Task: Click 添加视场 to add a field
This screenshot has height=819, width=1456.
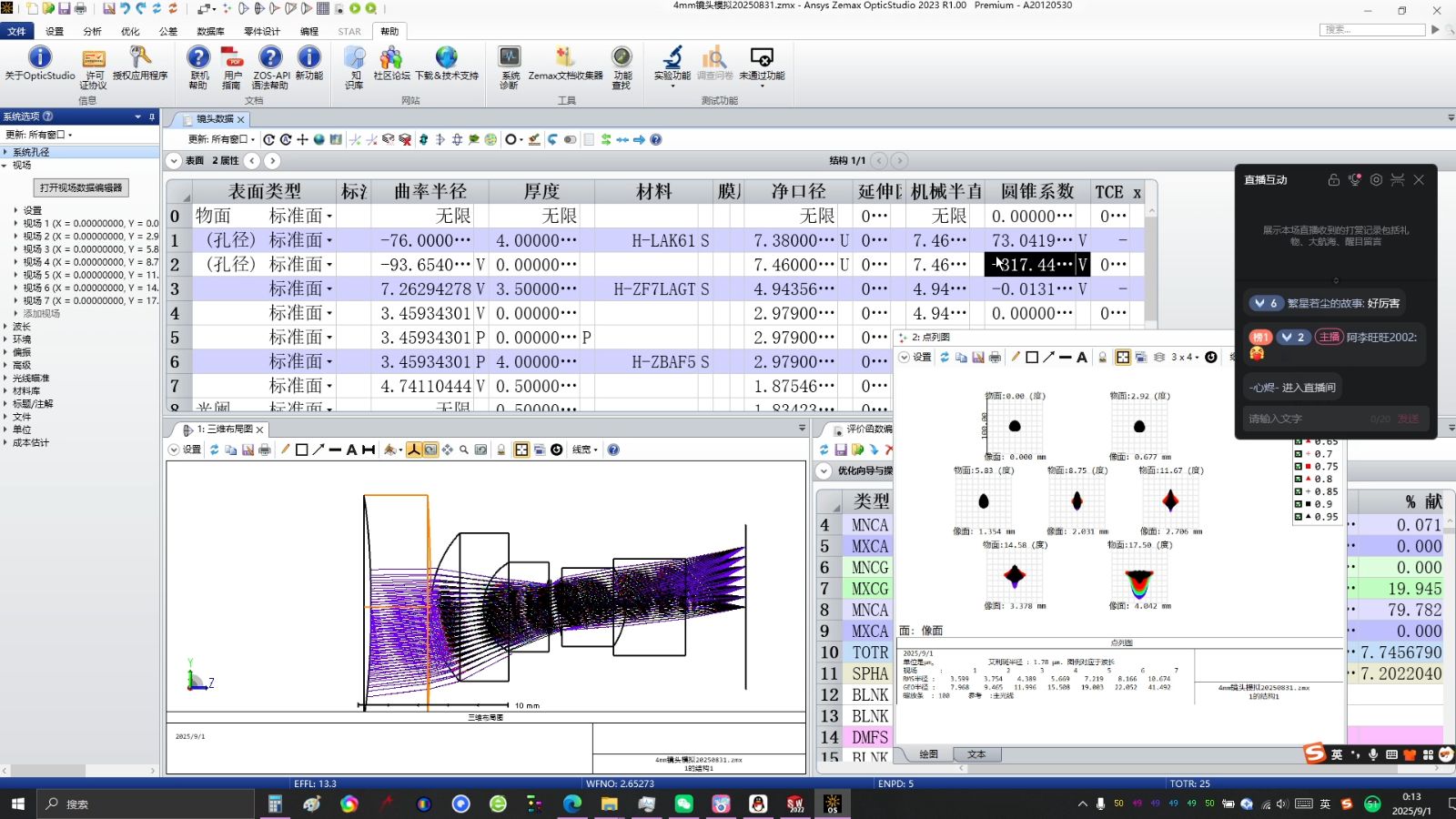Action: point(41,313)
